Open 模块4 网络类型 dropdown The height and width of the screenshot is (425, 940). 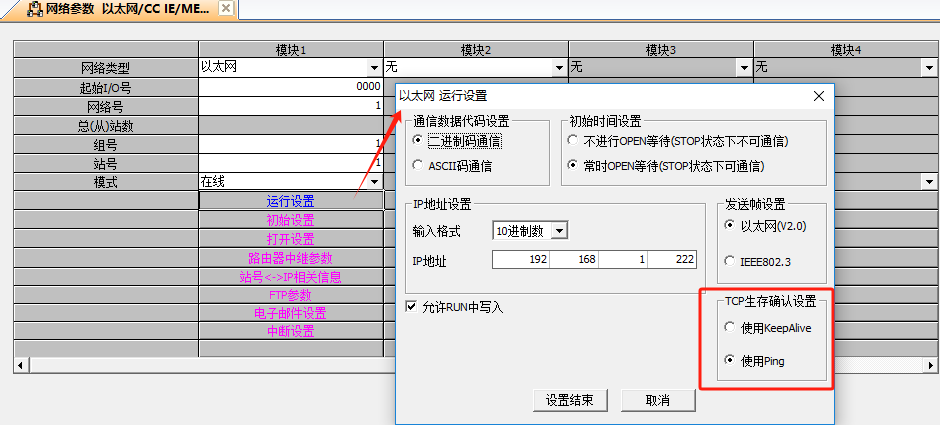[930, 68]
